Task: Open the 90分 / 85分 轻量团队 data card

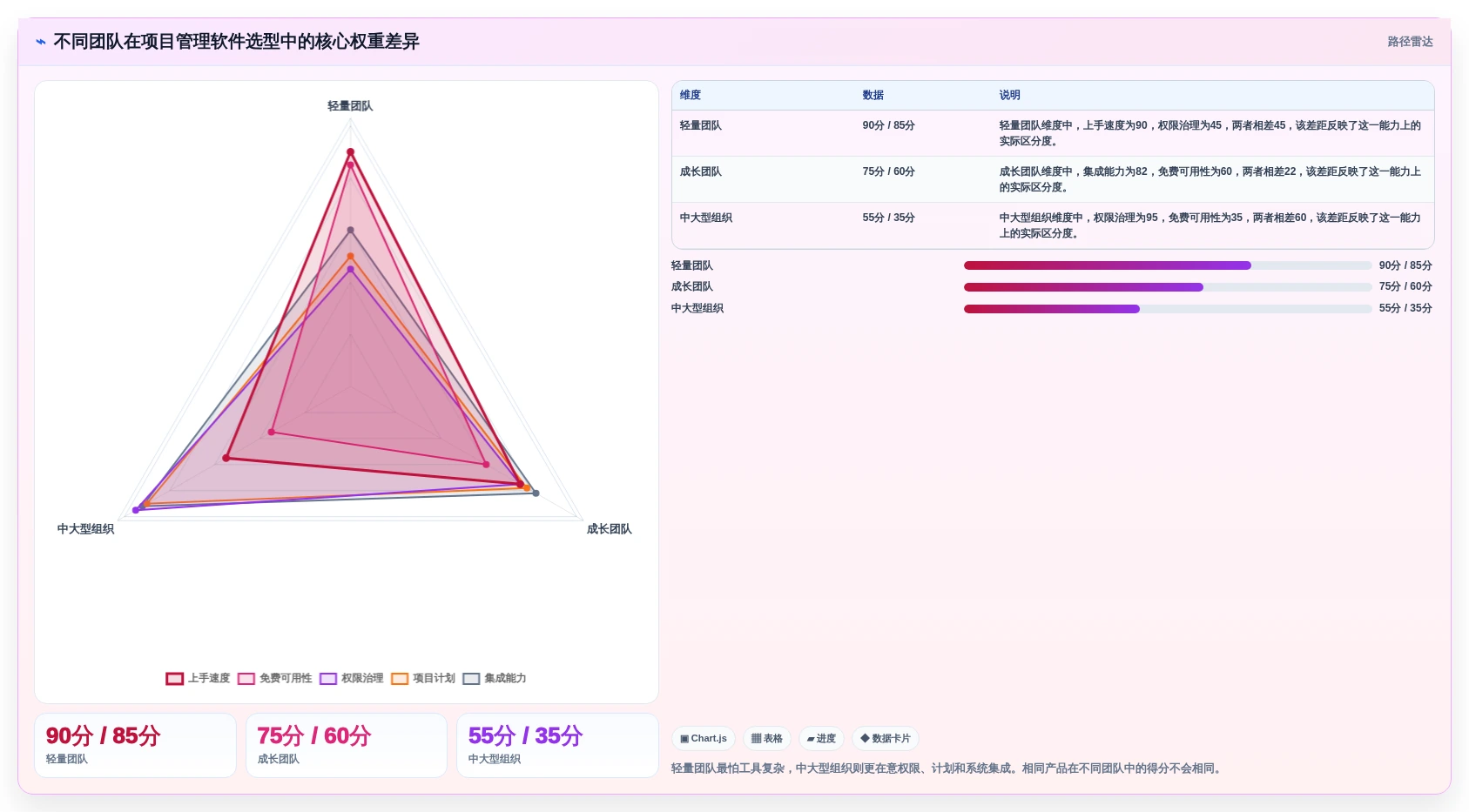Action: click(135, 745)
